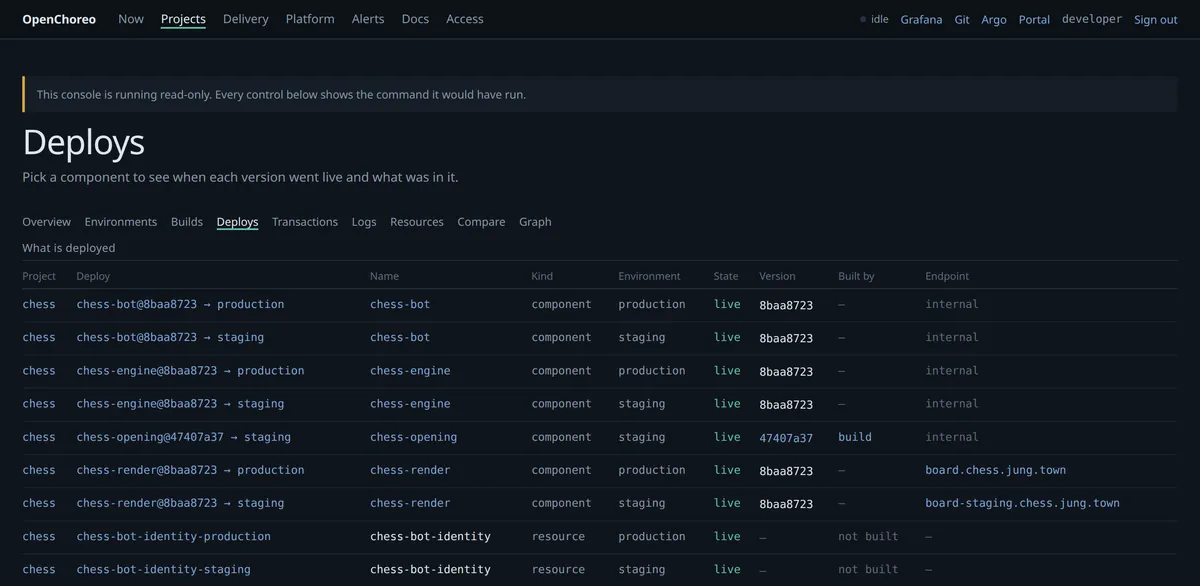Click chess-engine name in the staging row
The width and height of the screenshot is (1200, 586).
(x=410, y=404)
